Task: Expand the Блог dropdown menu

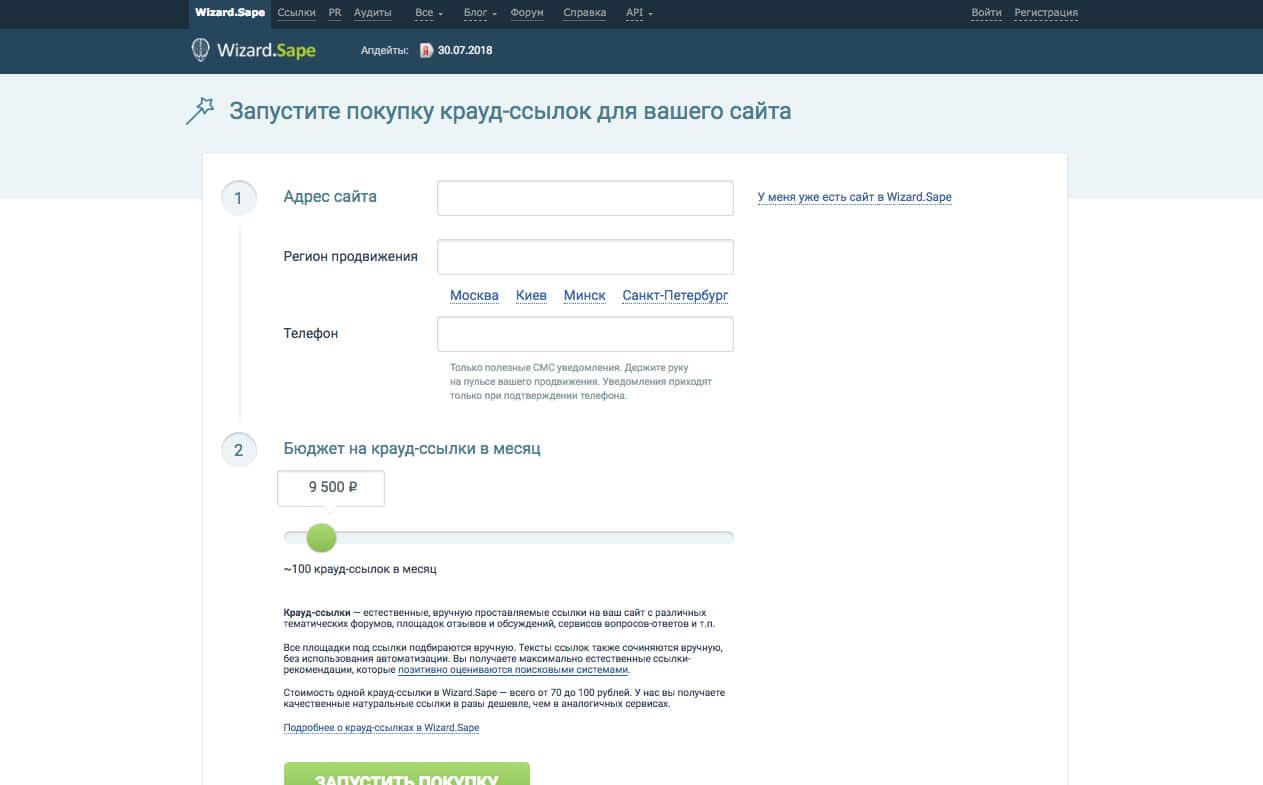Action: 481,13
